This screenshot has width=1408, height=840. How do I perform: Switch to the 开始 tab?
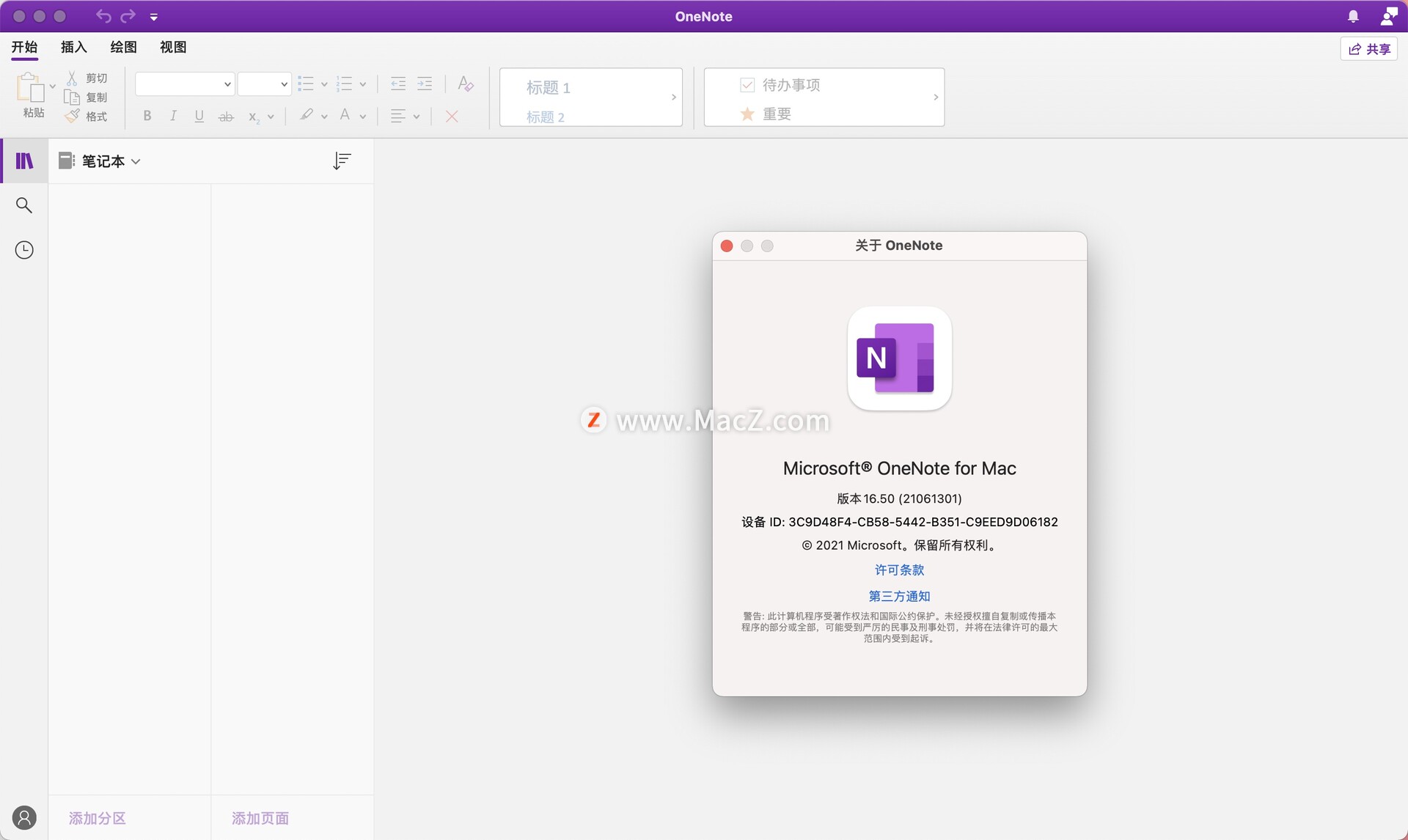click(24, 47)
